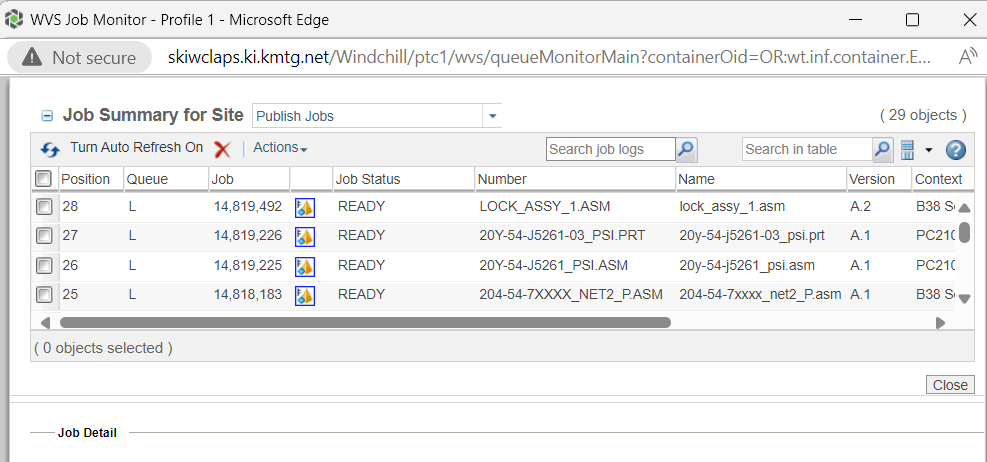
Task: Click the search job logs magnifier icon
Action: 686,149
